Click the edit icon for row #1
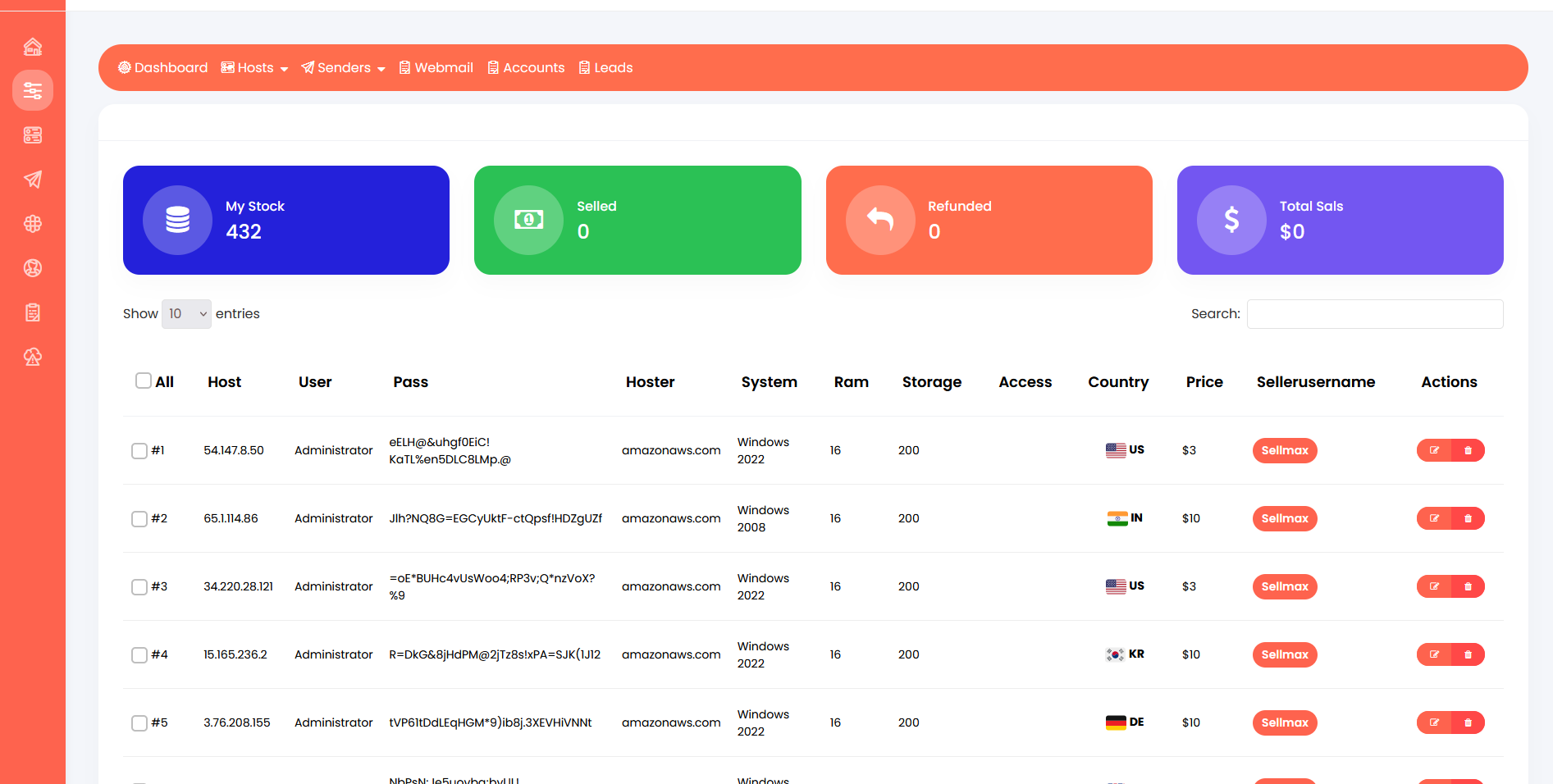Screen dimensions: 1553x784 (1434, 450)
